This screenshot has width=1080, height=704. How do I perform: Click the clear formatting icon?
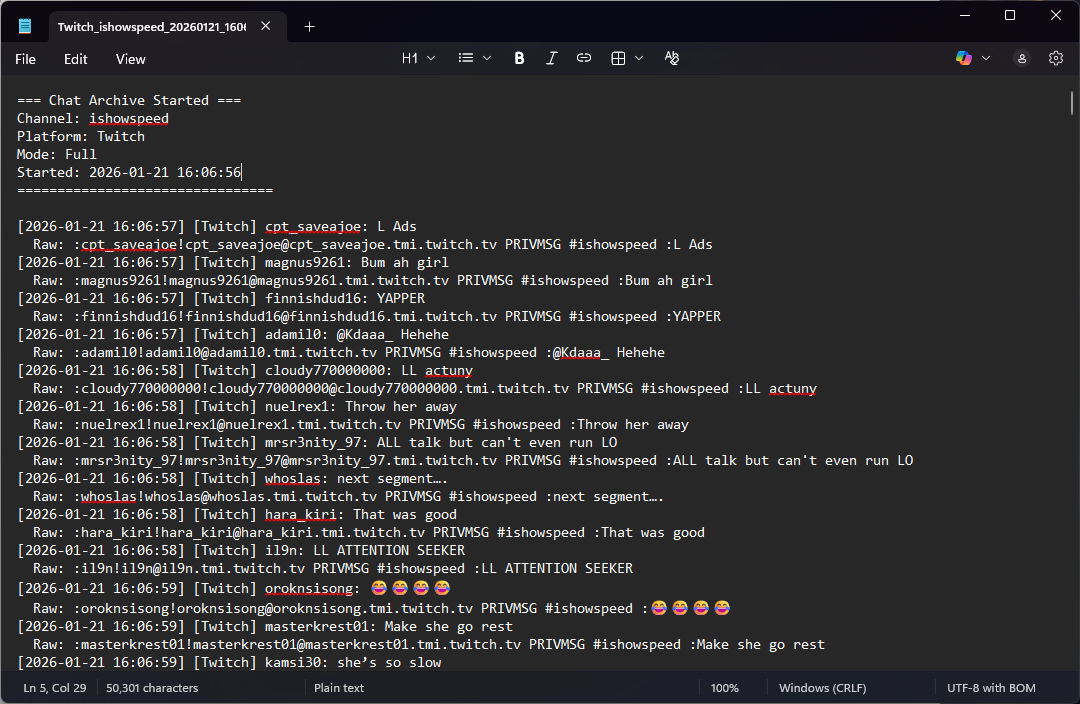pos(672,59)
